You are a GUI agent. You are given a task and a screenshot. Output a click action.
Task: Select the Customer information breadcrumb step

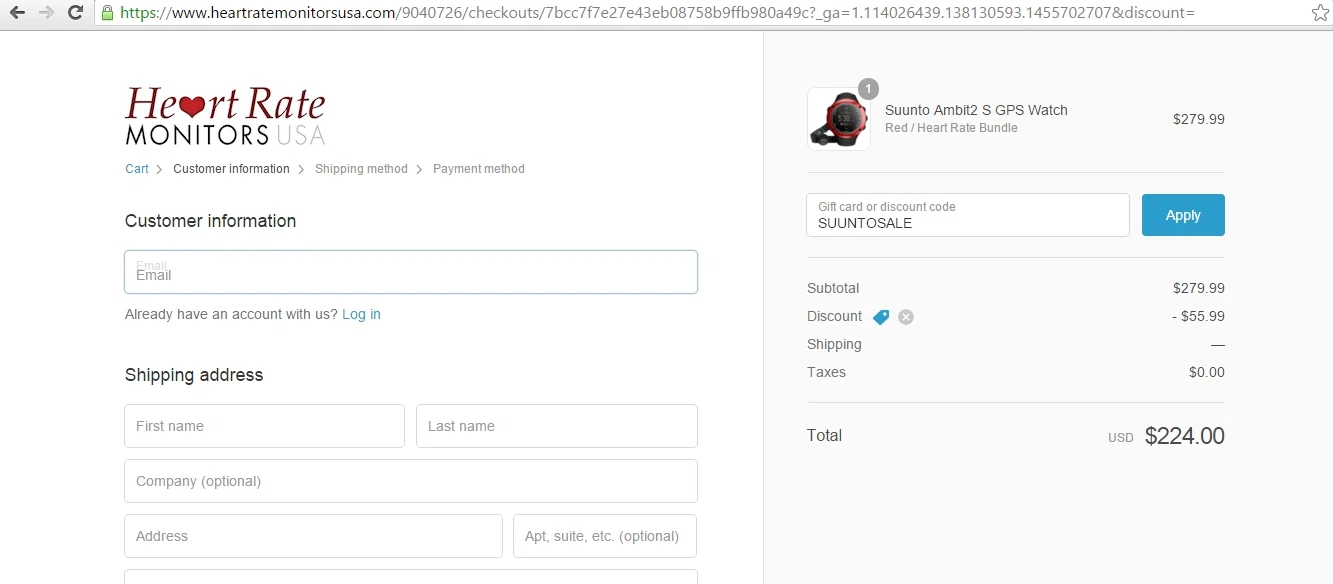(x=231, y=169)
